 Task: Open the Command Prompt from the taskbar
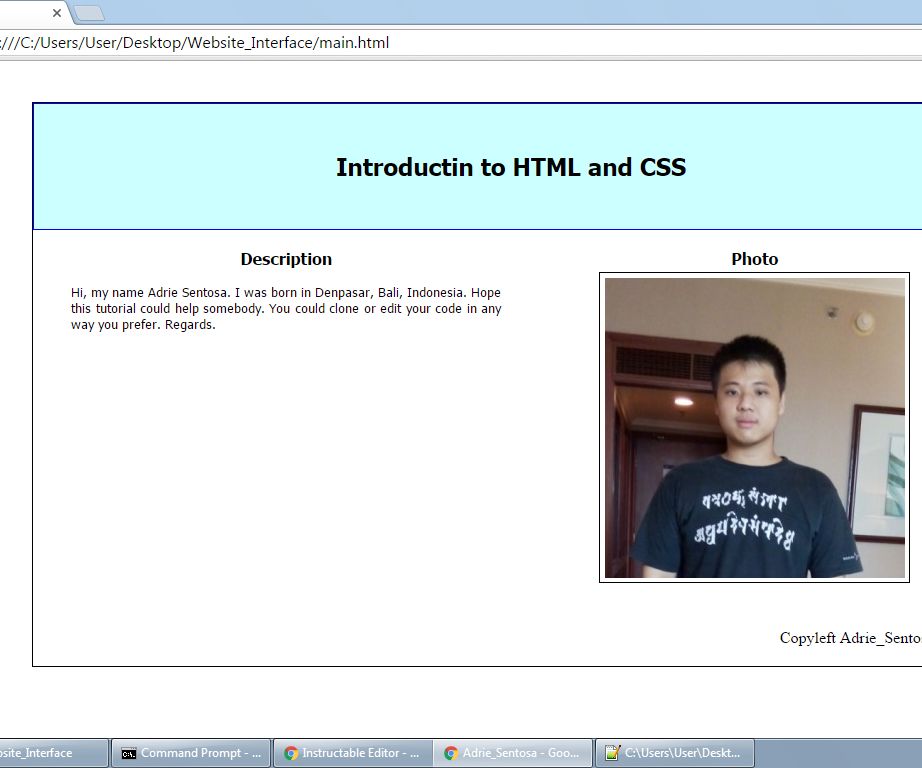[x=190, y=752]
